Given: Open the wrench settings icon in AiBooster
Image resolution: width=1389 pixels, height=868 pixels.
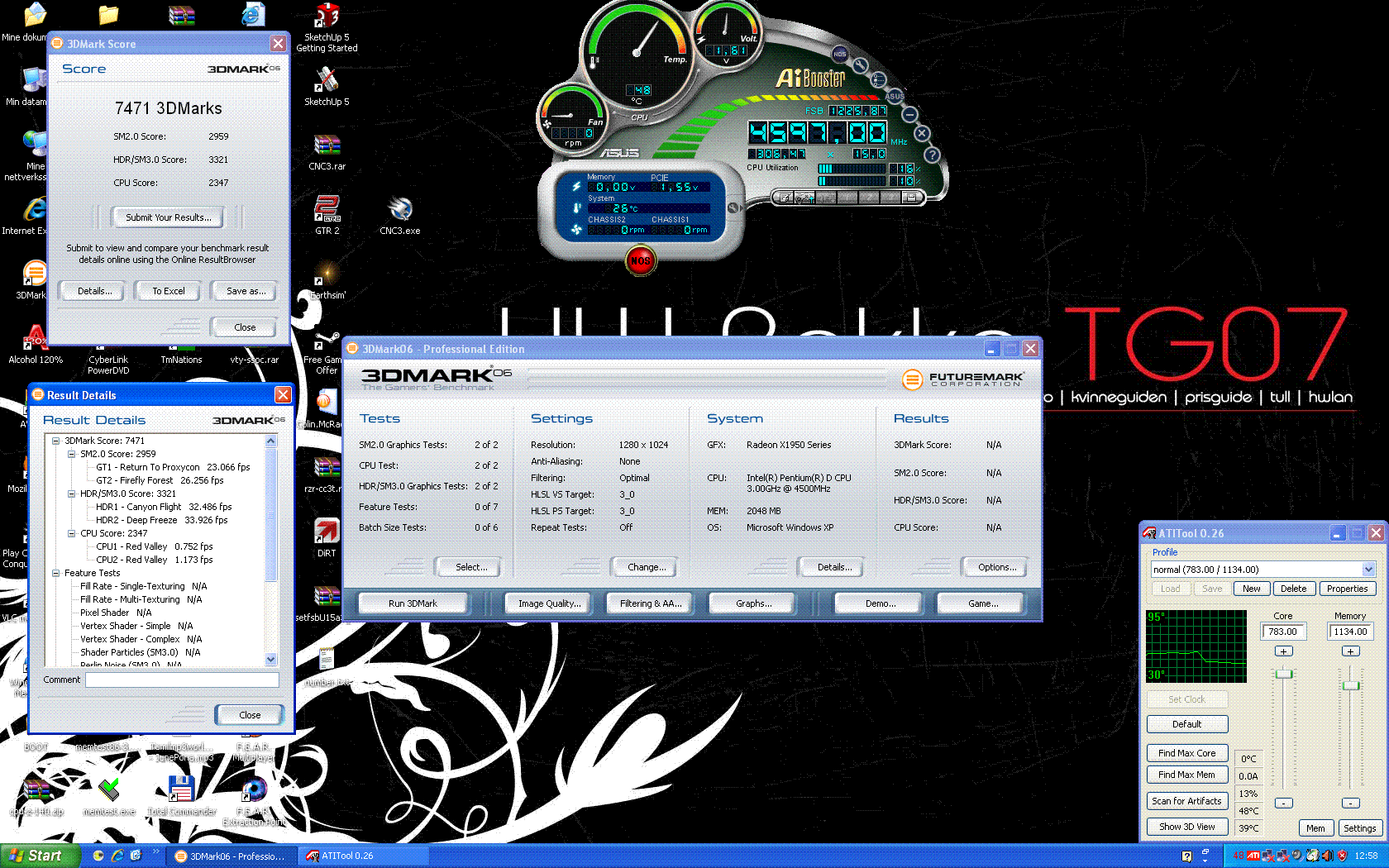Looking at the screenshot, I should 861,65.
